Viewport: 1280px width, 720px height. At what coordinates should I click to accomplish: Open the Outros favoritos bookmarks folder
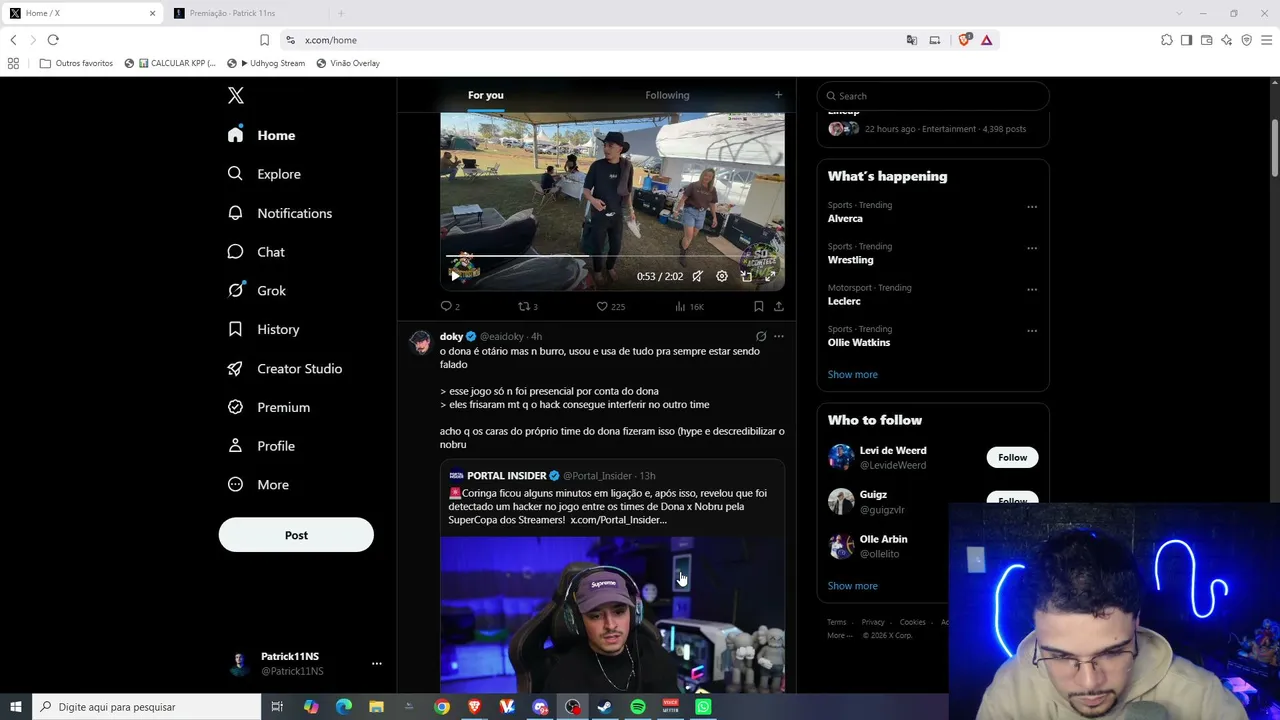(x=77, y=63)
